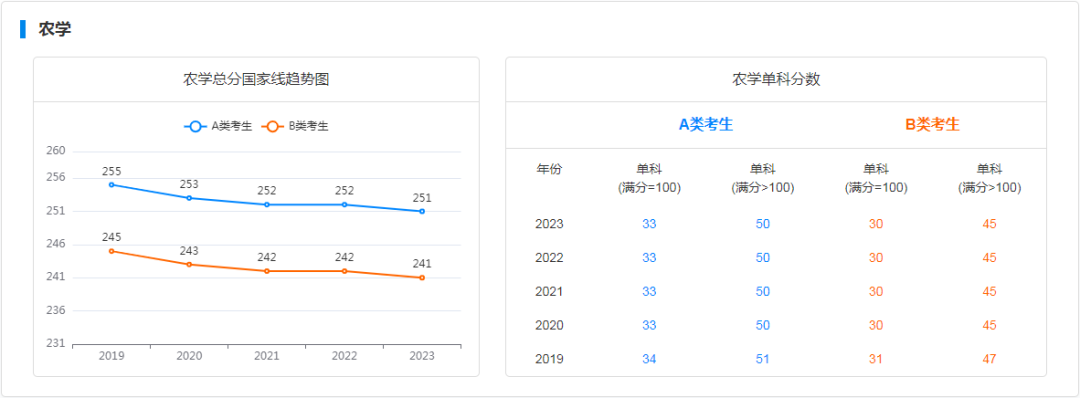
Task: Click value 51 in the 2019 table row
Action: click(762, 359)
